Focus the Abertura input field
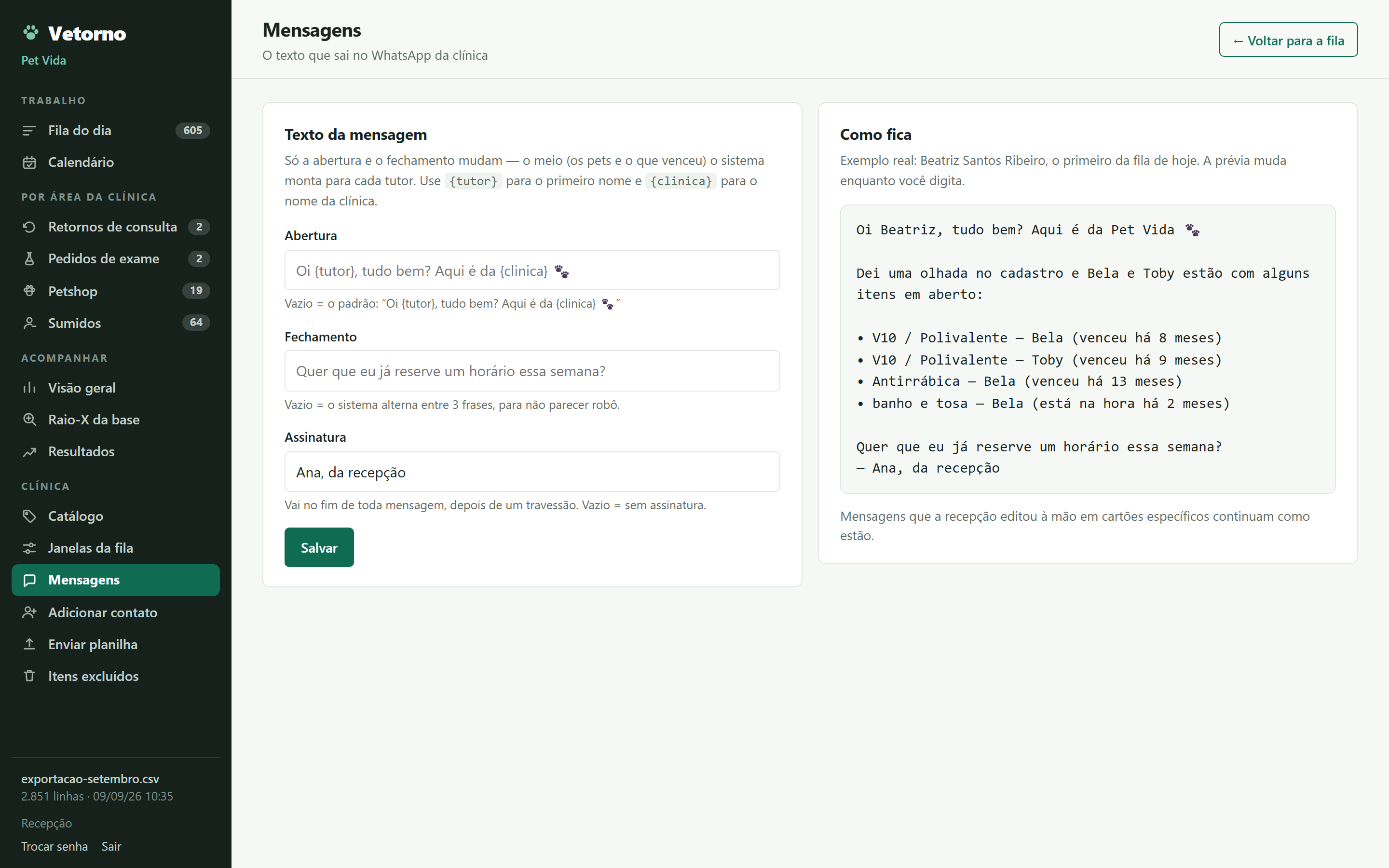1389x868 pixels. click(532, 271)
